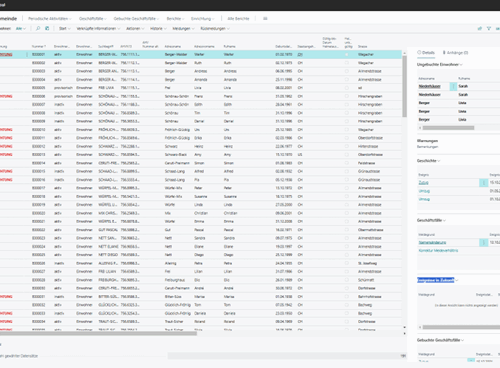Click the surname Schwarz-Back in the Amy row

click(176, 155)
